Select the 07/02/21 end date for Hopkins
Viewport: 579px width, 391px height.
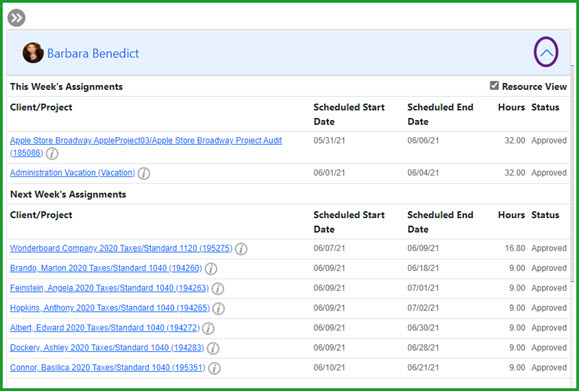point(423,308)
